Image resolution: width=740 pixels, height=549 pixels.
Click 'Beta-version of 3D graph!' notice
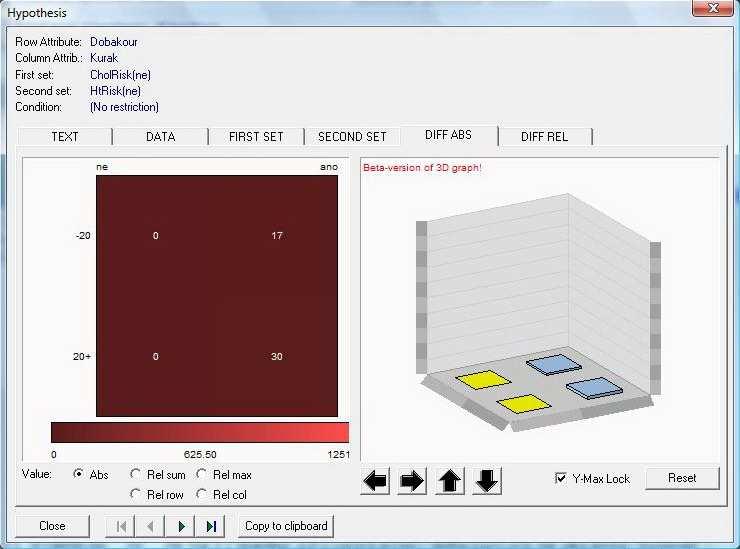422,168
